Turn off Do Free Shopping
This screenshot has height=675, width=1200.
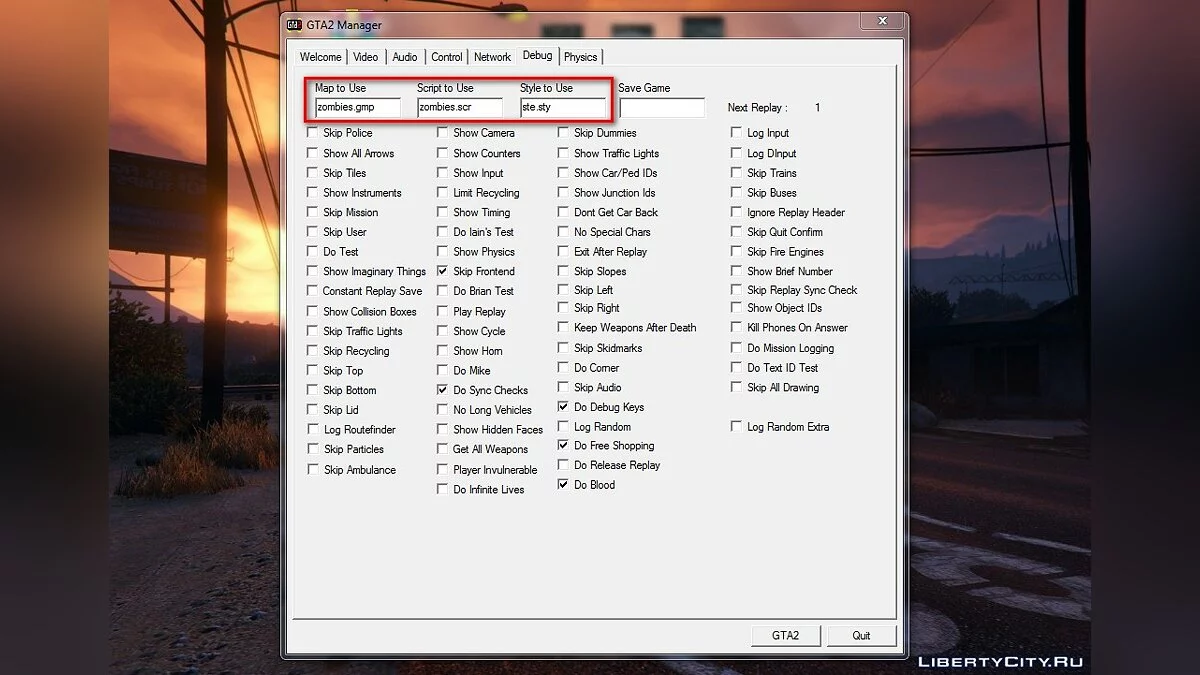(x=564, y=446)
